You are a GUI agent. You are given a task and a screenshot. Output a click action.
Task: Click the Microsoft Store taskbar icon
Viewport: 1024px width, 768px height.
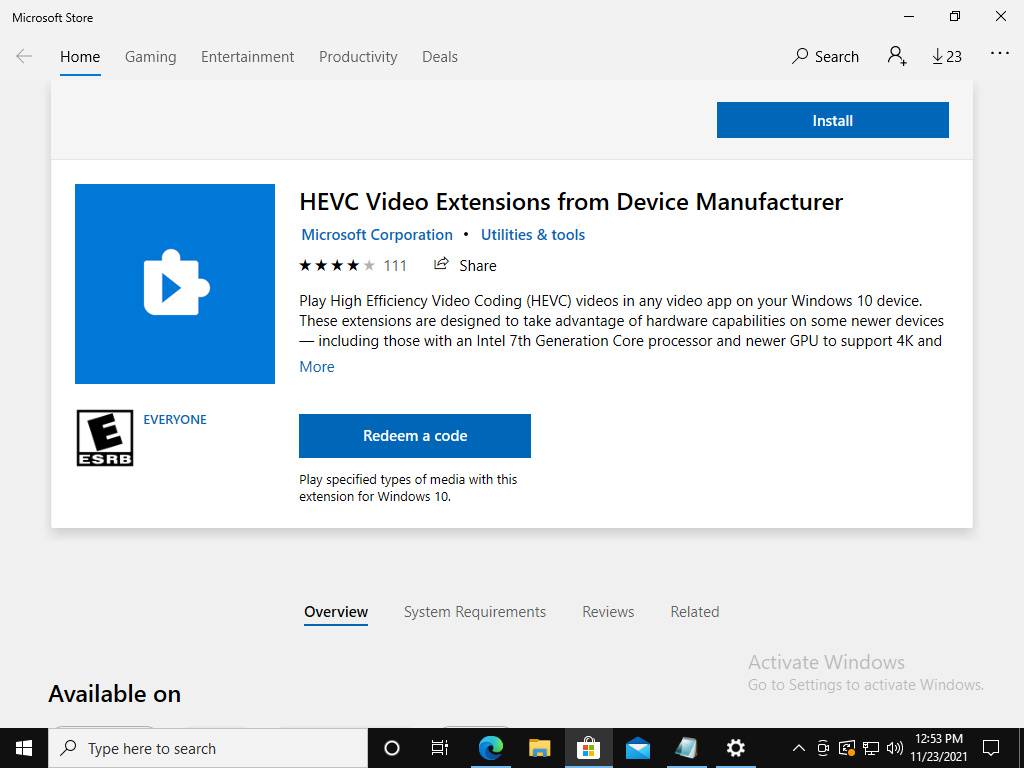pyautogui.click(x=588, y=748)
